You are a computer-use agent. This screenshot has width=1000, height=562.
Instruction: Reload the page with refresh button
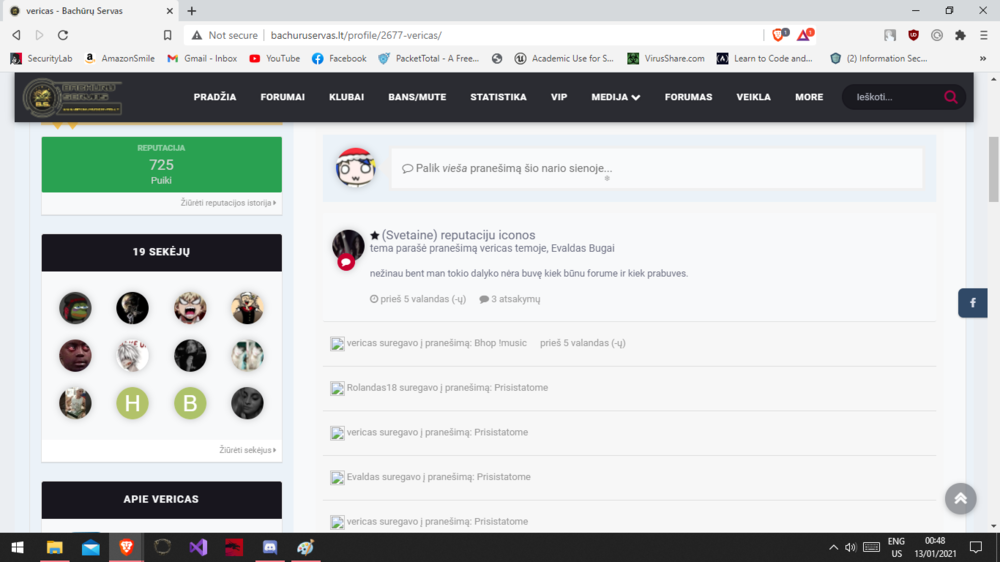(x=63, y=35)
